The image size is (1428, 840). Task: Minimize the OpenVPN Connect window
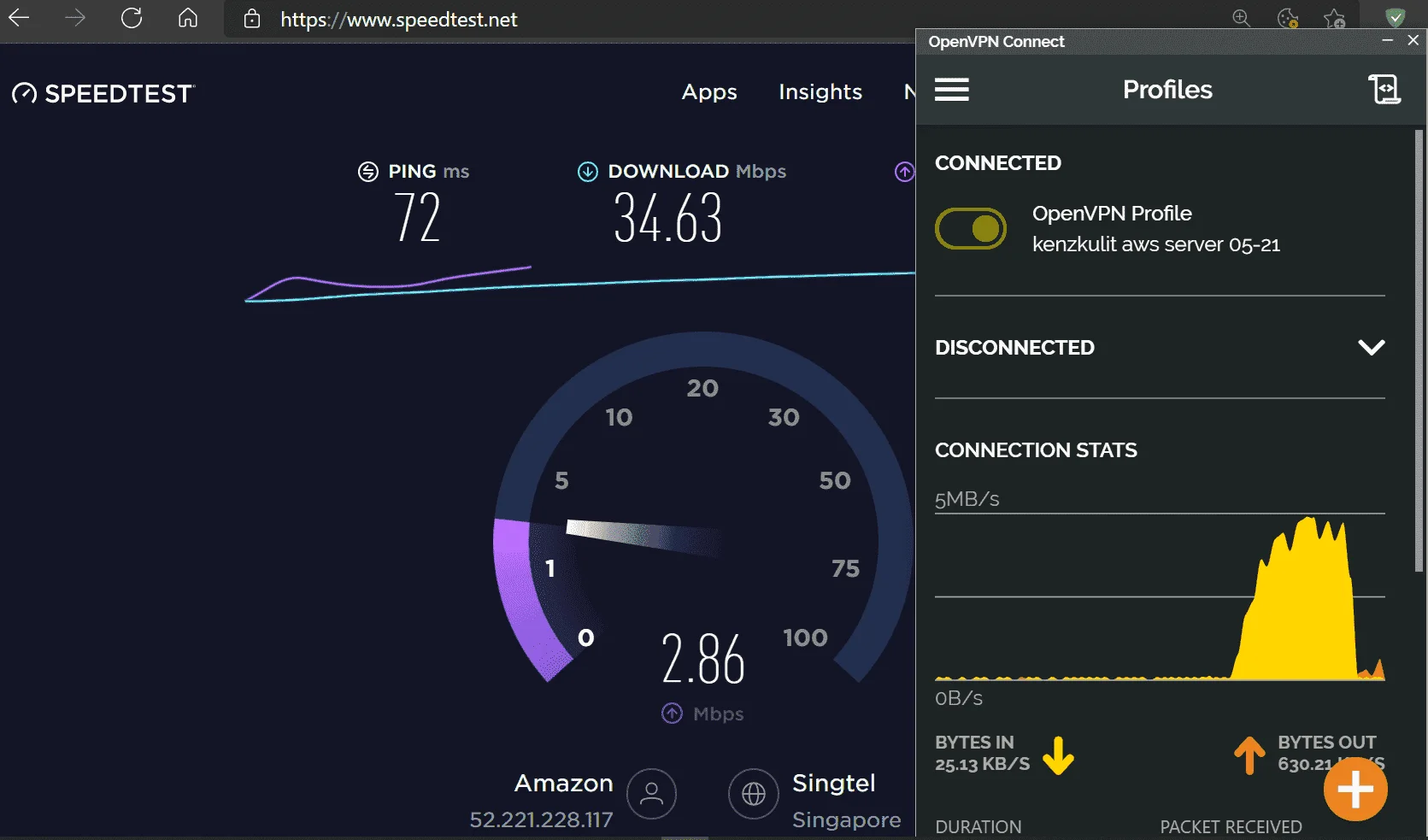[1388, 40]
